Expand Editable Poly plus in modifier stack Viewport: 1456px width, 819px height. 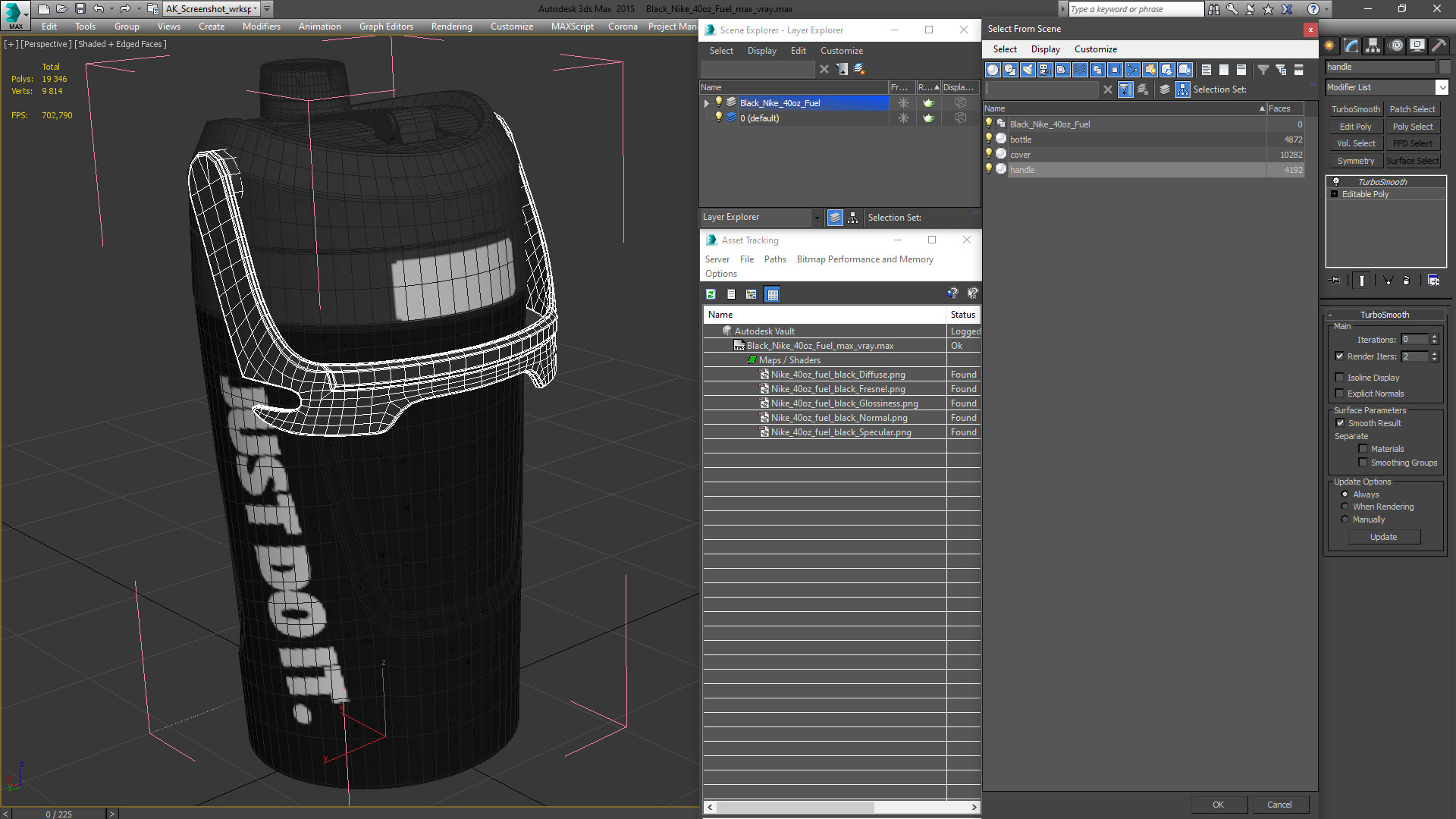pyautogui.click(x=1335, y=194)
